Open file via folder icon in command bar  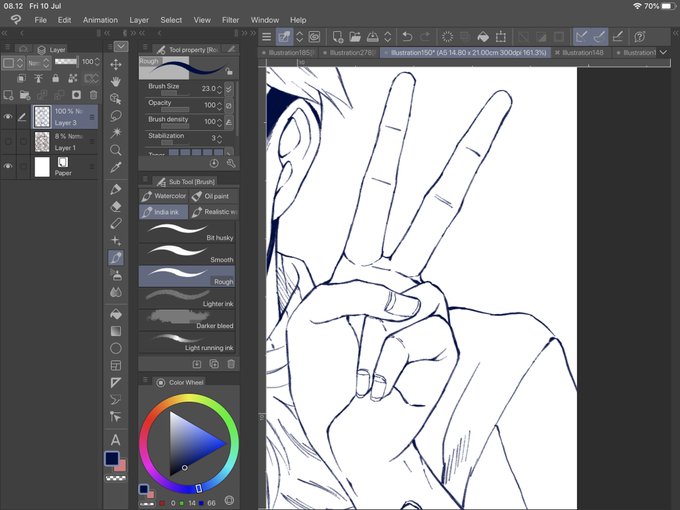pyautogui.click(x=355, y=37)
